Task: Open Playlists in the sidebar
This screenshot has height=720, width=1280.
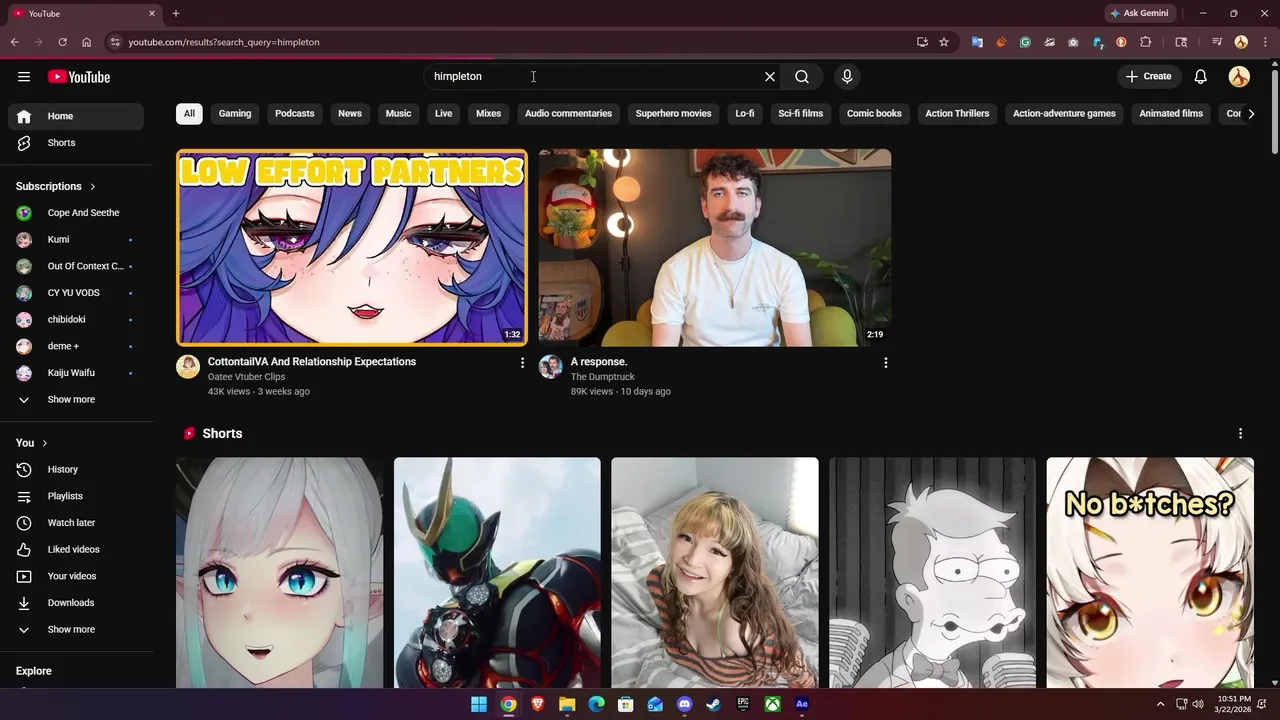Action: point(76,496)
